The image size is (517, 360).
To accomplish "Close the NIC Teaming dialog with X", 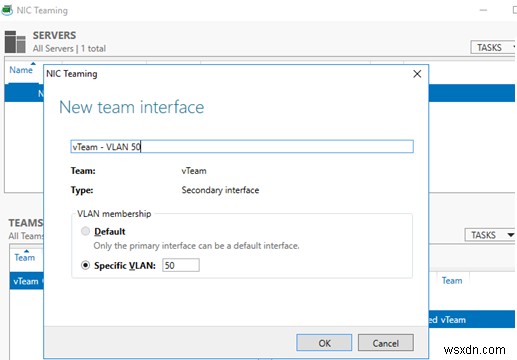I will click(x=417, y=74).
